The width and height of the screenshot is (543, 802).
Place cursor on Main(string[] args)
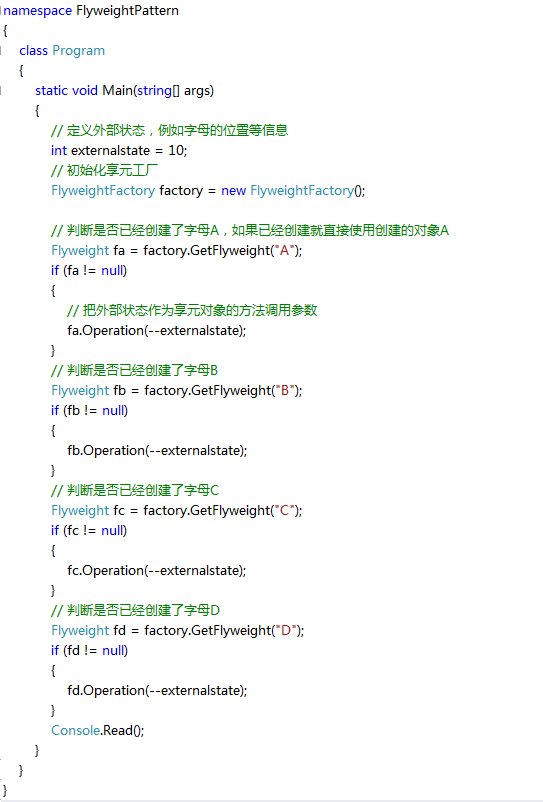(x=158, y=91)
